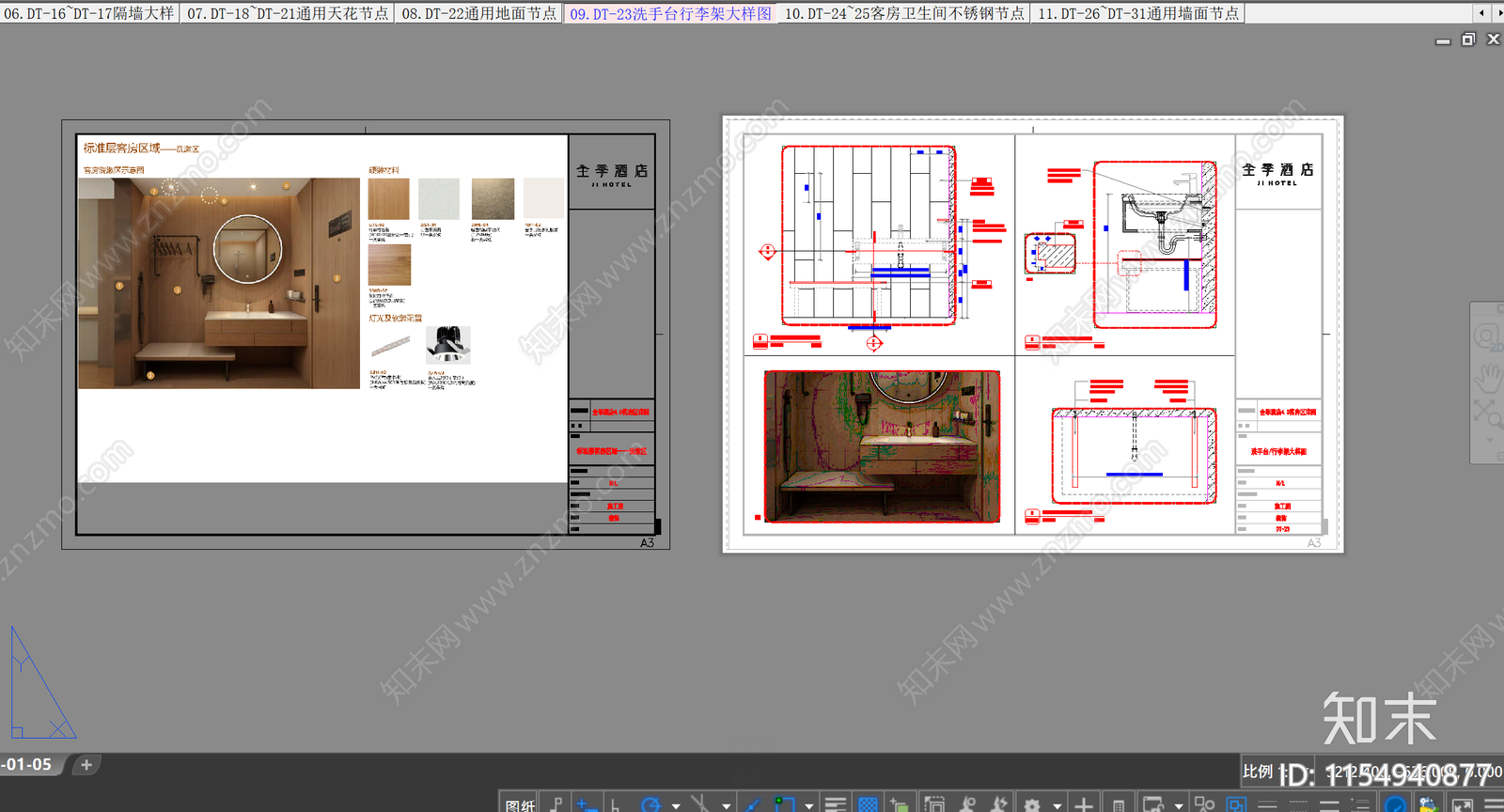Toggle selection cycling icon
Image resolution: width=1504 pixels, height=812 pixels.
tap(900, 804)
